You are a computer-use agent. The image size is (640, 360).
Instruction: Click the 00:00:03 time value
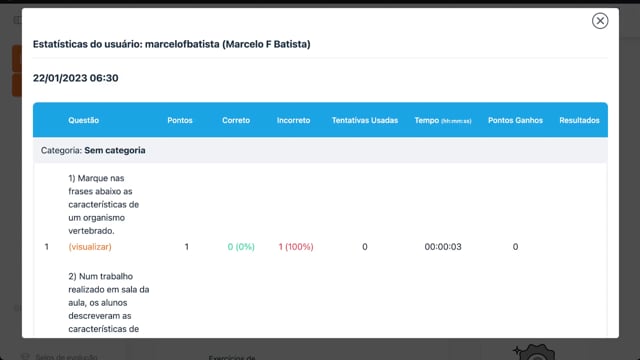point(443,247)
